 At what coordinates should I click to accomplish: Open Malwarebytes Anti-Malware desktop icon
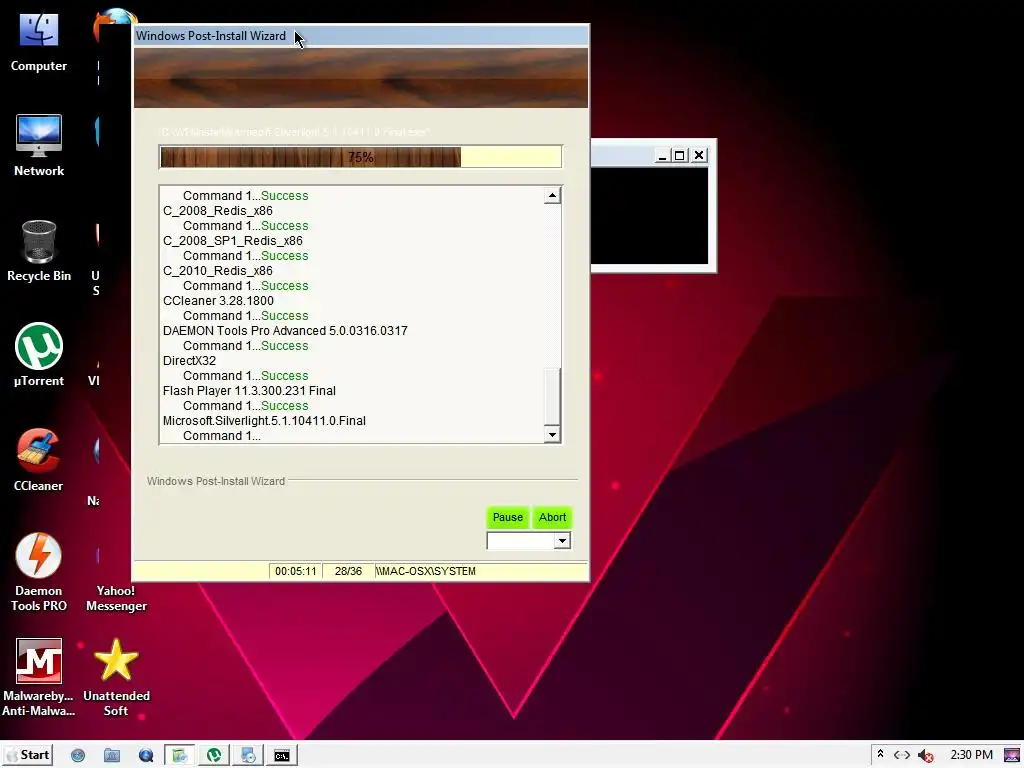(39, 678)
